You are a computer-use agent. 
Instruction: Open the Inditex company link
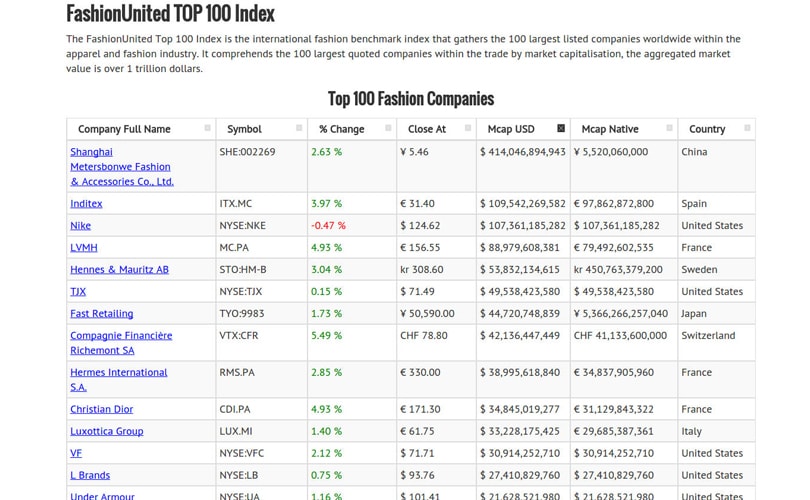pos(86,204)
